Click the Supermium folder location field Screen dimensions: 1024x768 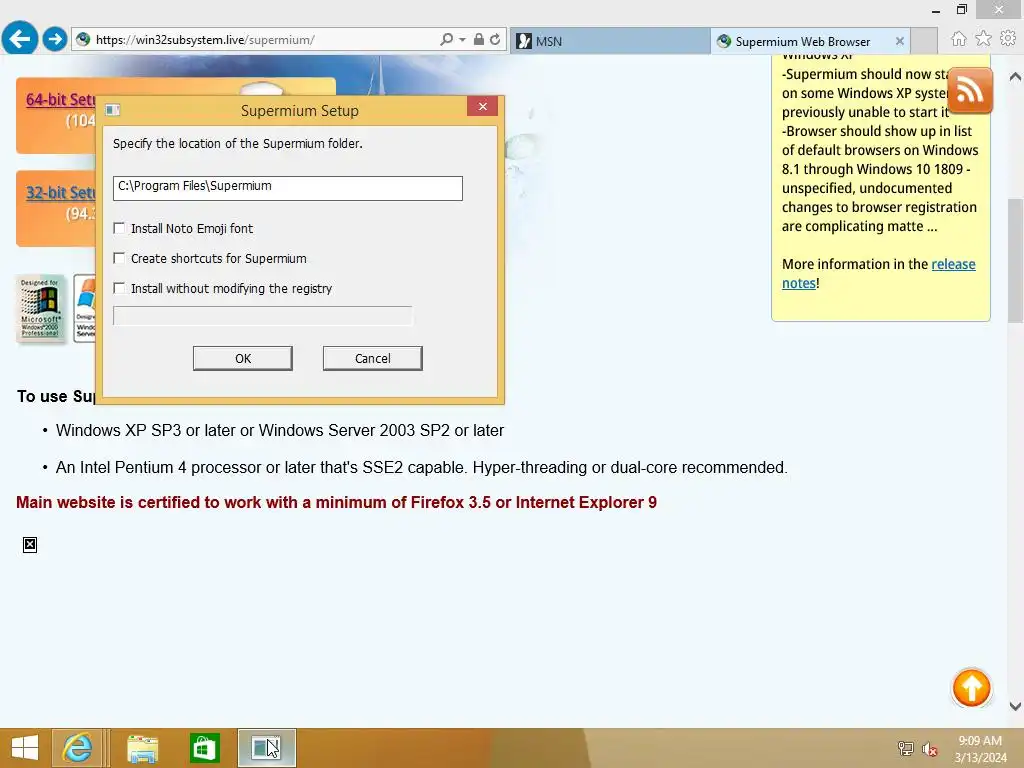(287, 188)
